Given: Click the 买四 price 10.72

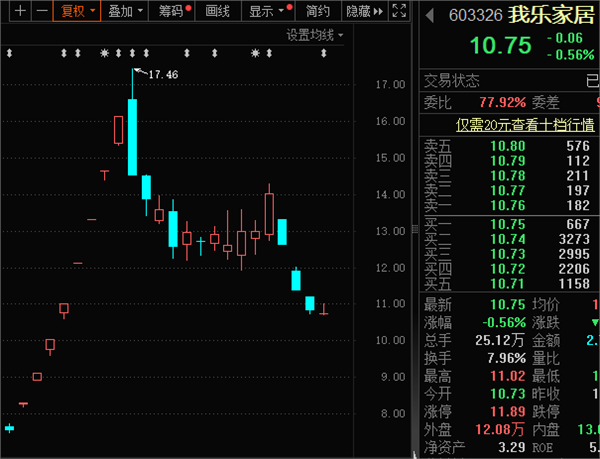Looking at the screenshot, I should (508, 269).
